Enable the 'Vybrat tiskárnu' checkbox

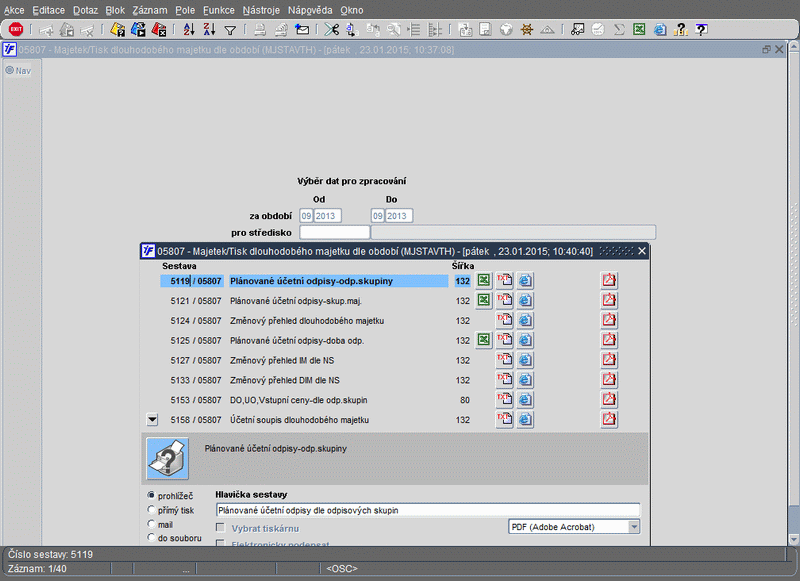[220, 527]
